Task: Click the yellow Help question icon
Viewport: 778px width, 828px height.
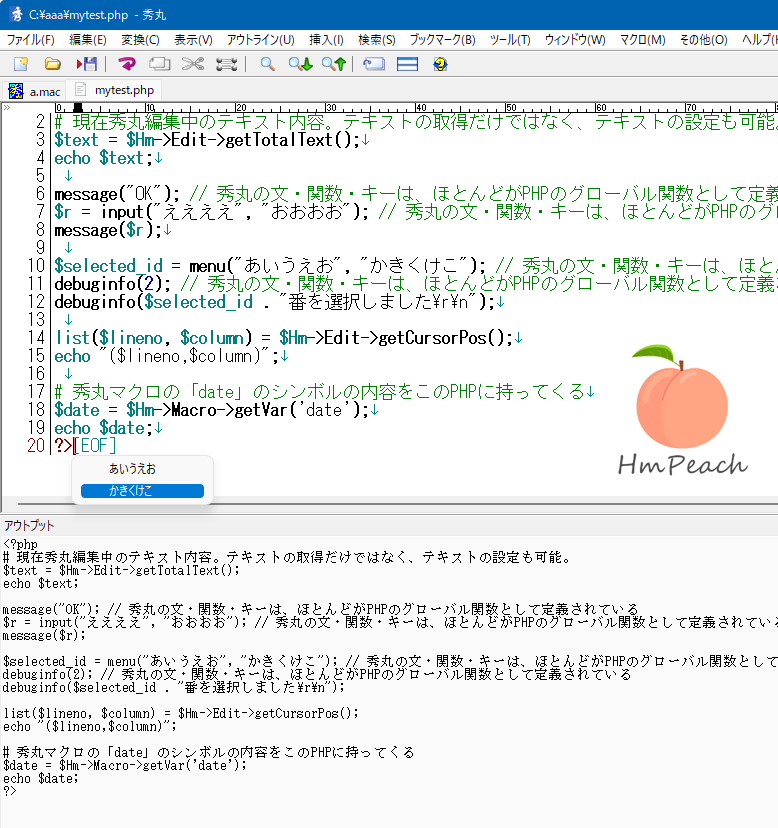Action: point(440,64)
